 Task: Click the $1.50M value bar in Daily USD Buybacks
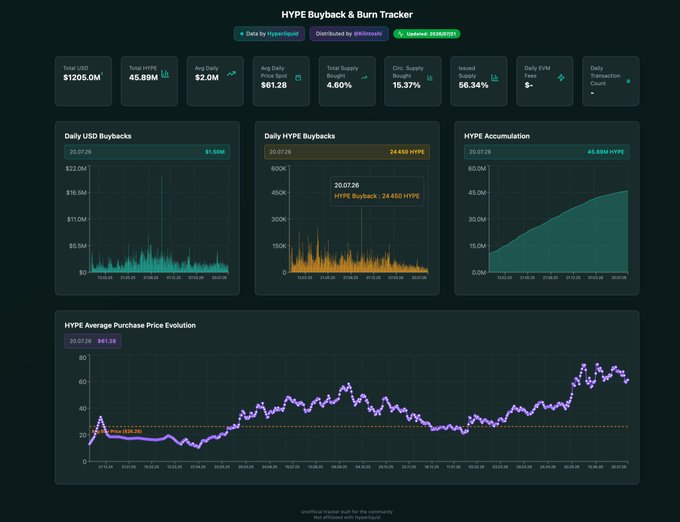tap(147, 152)
